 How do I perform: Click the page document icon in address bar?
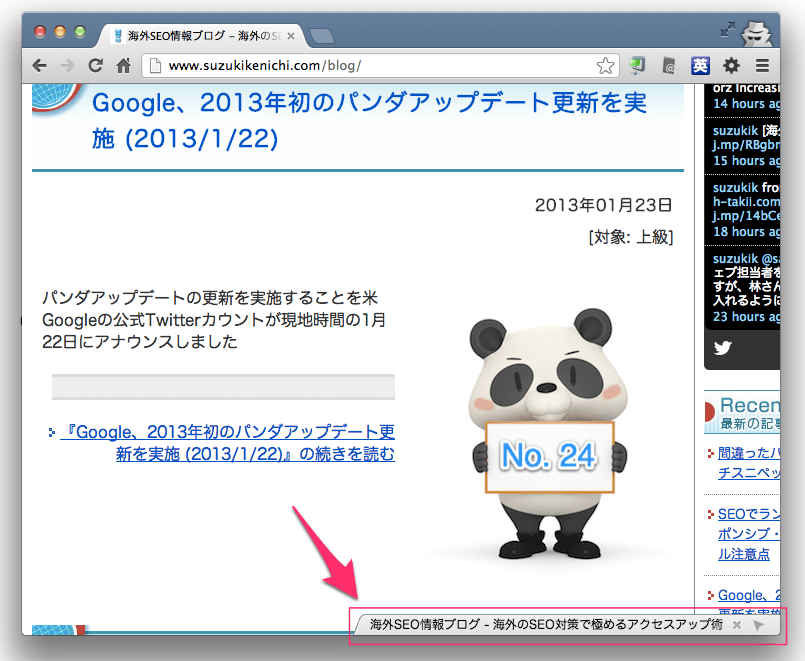155,66
